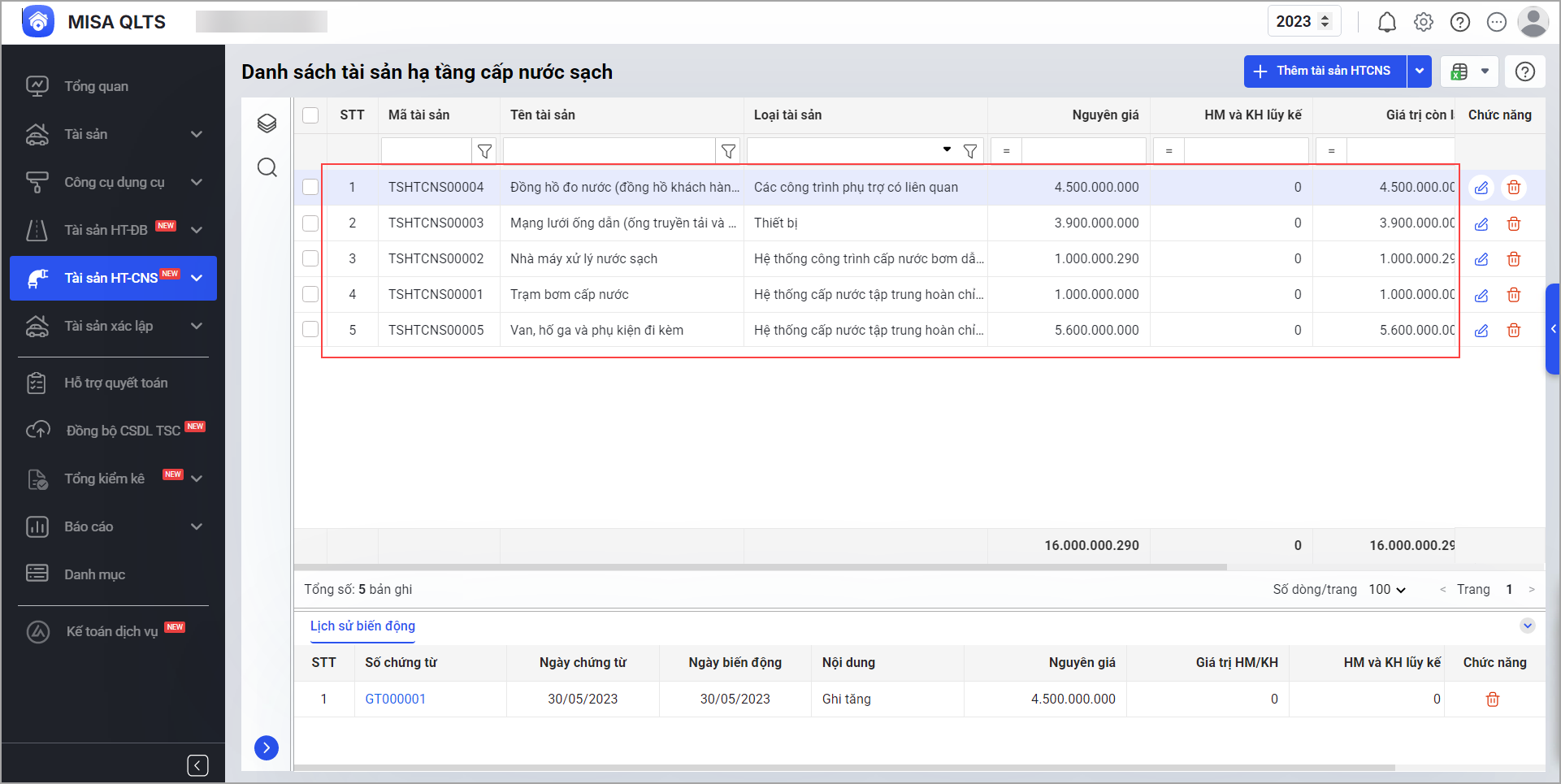Delete the GT000001 history record
This screenshot has height=784, width=1561.
tap(1492, 700)
